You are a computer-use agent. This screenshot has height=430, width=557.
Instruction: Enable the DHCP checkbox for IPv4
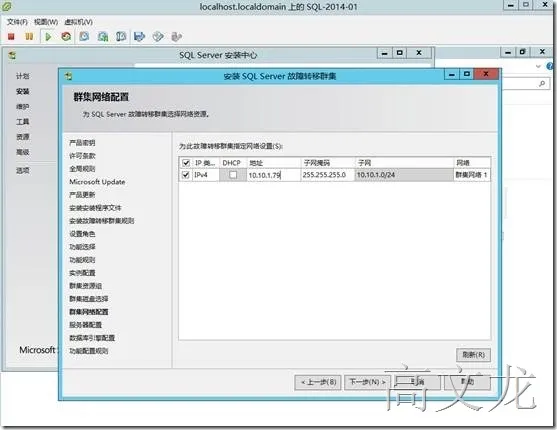(x=233, y=175)
